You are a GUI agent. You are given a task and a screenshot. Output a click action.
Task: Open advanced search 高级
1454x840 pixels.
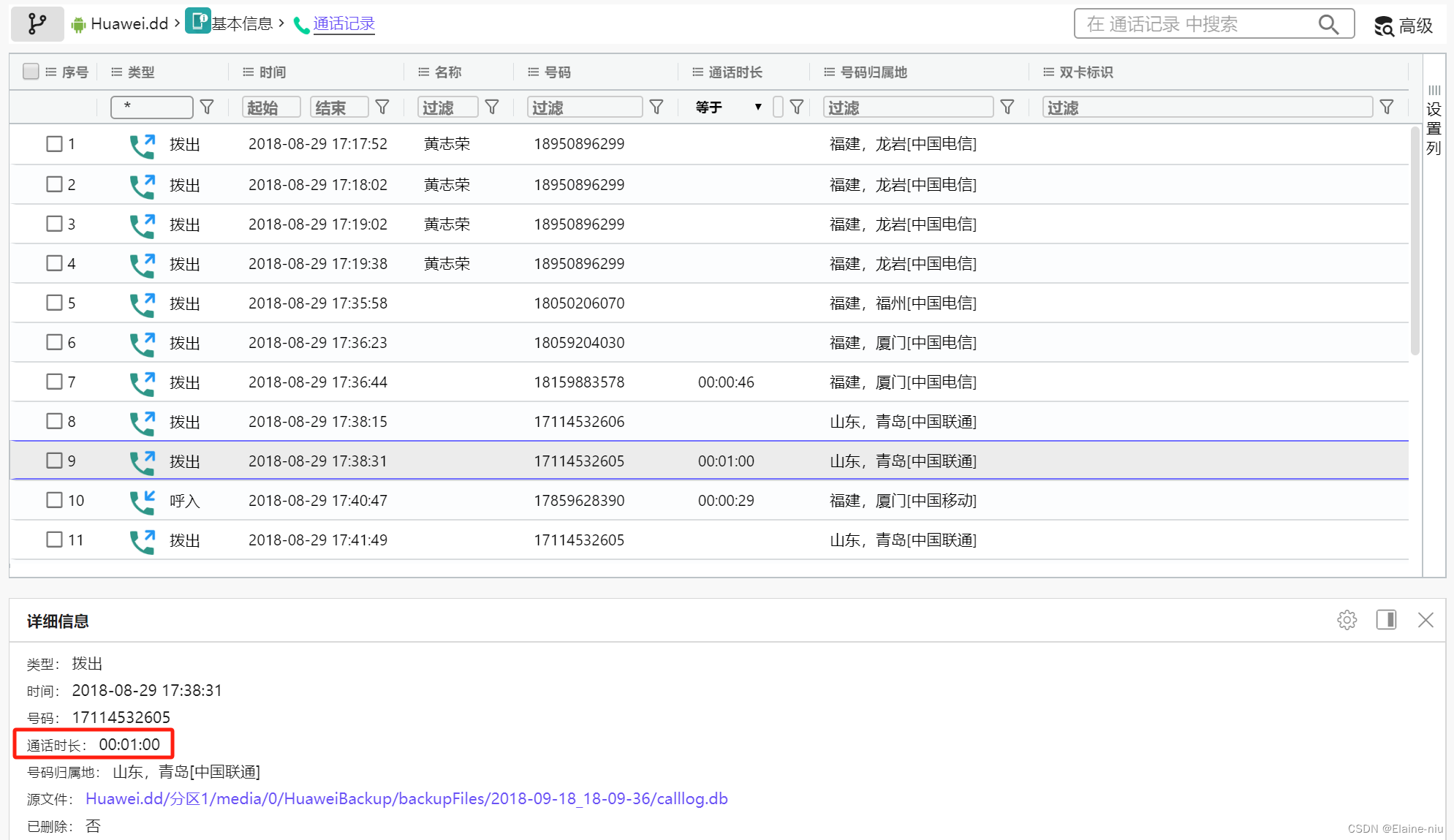(1404, 26)
